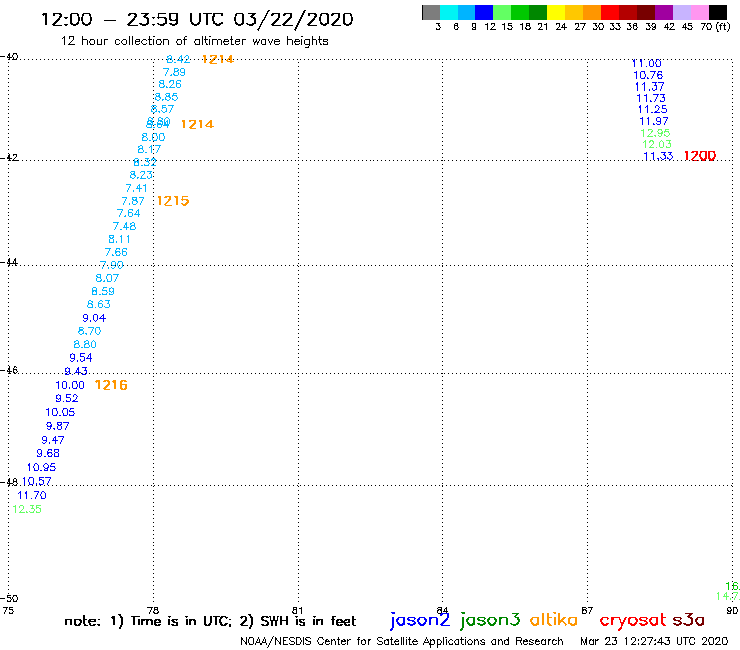The image size is (740, 650).
Task: Click the green wave height value 12.95
Action: (656, 133)
